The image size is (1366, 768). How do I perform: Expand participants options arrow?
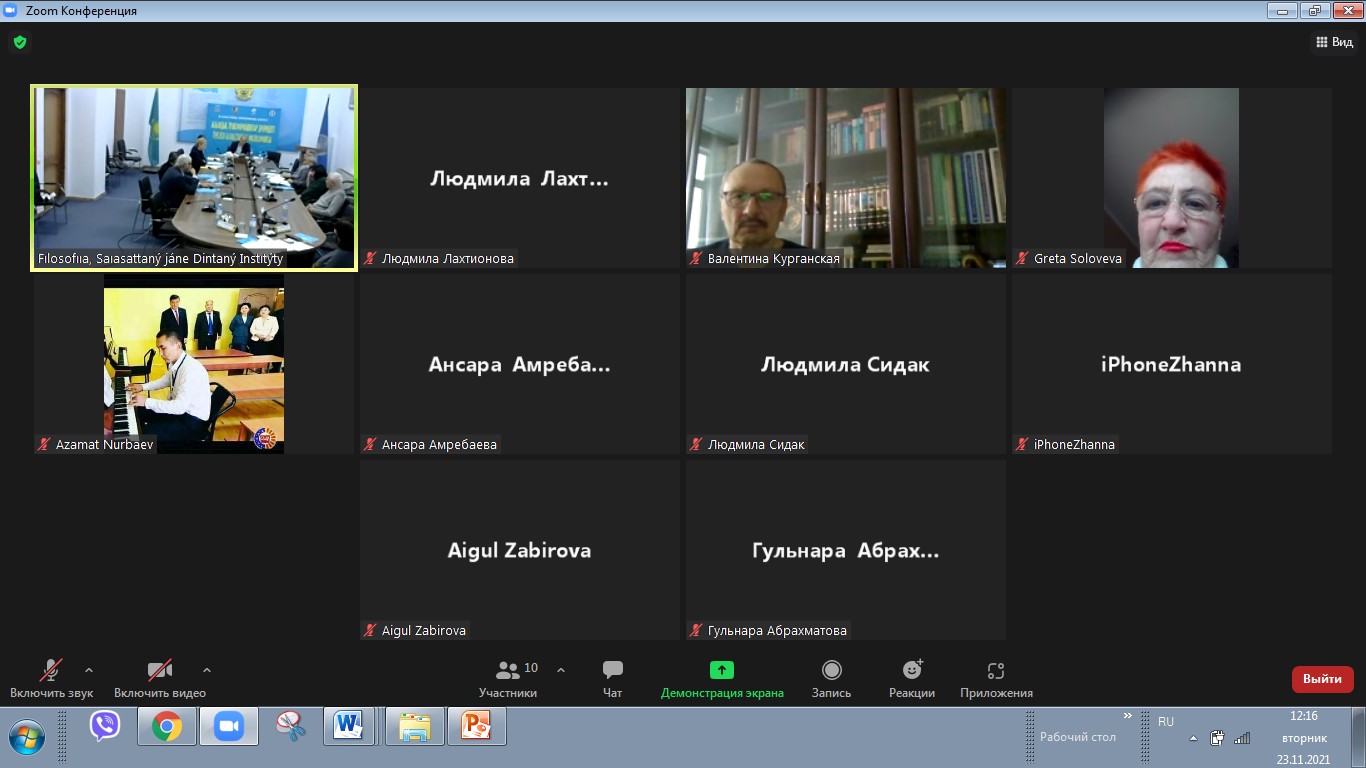[561, 670]
